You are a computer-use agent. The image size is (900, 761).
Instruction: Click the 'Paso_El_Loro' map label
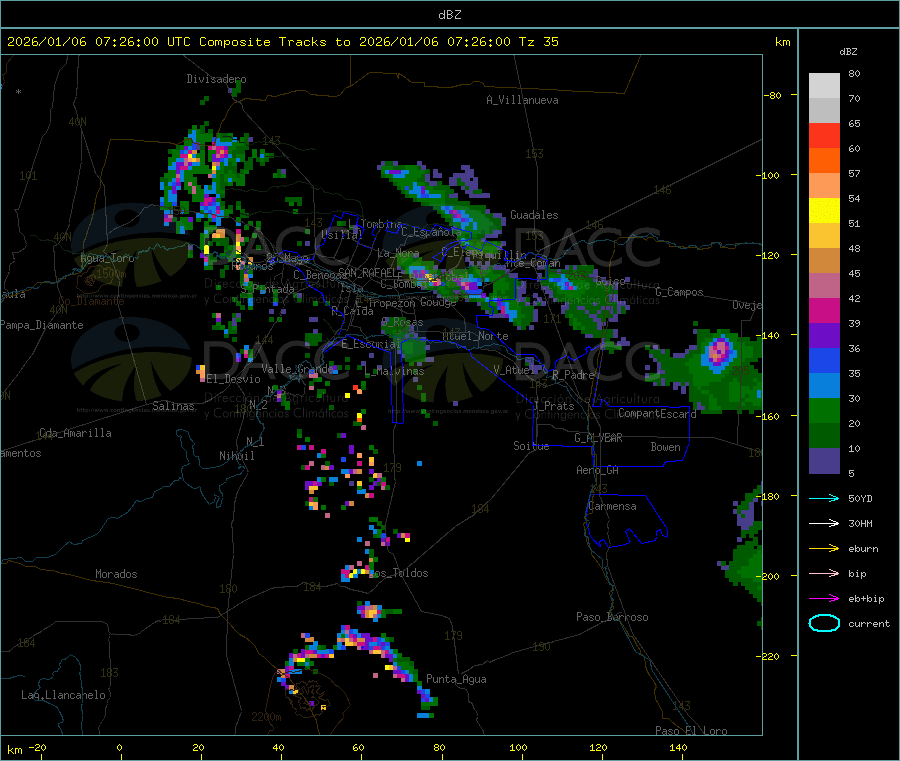(691, 731)
